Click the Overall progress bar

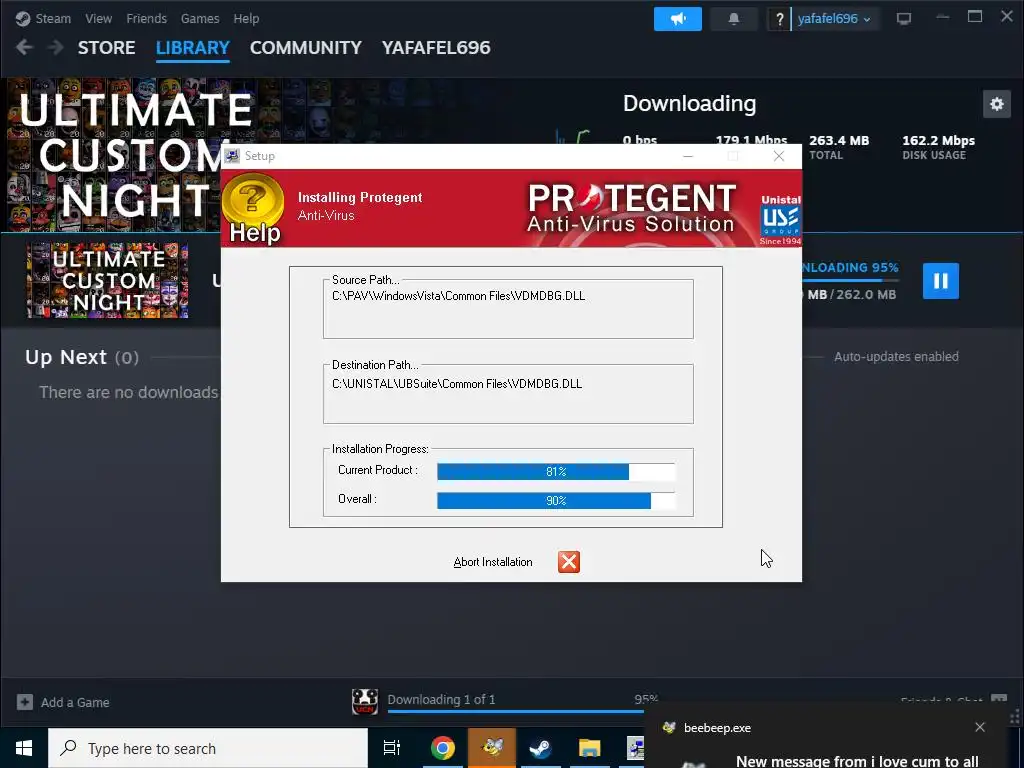click(x=556, y=500)
